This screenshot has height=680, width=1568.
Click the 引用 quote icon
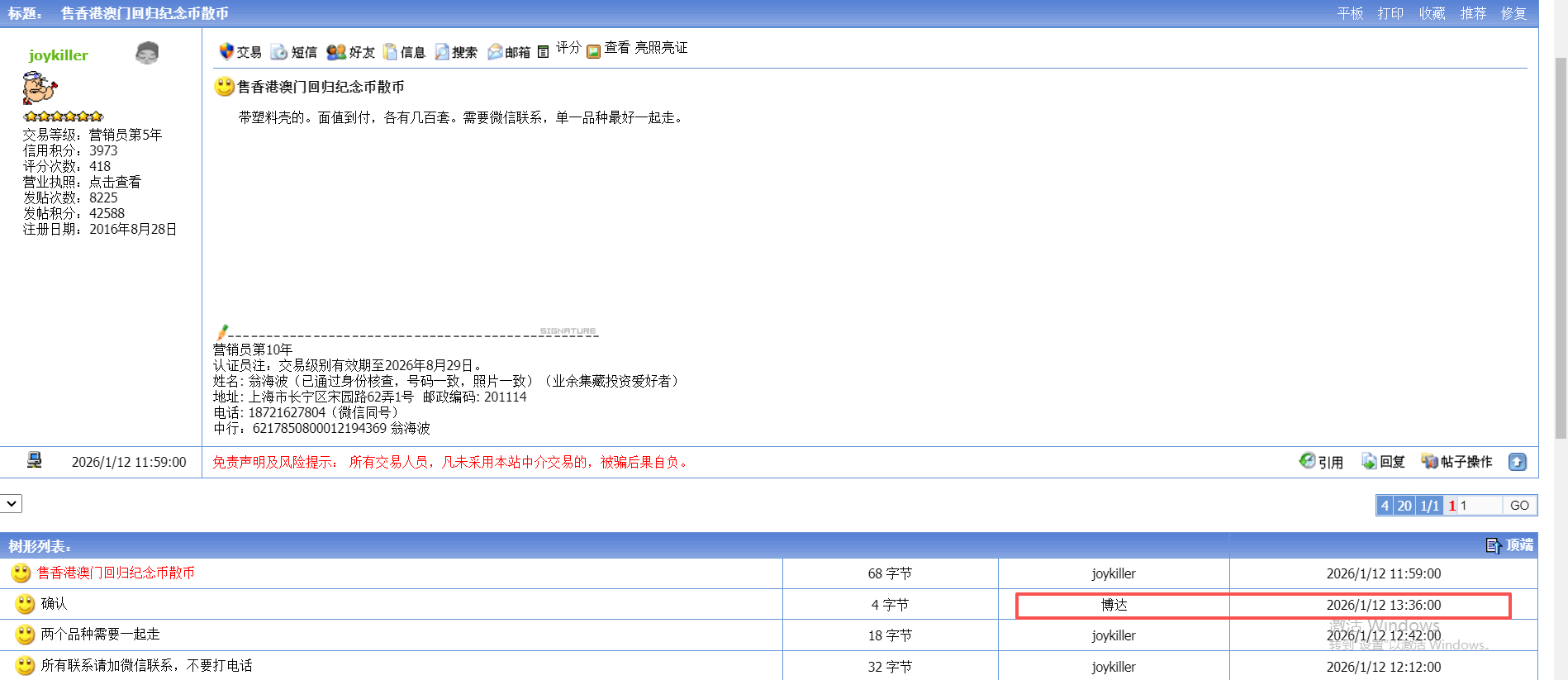pyautogui.click(x=1307, y=461)
